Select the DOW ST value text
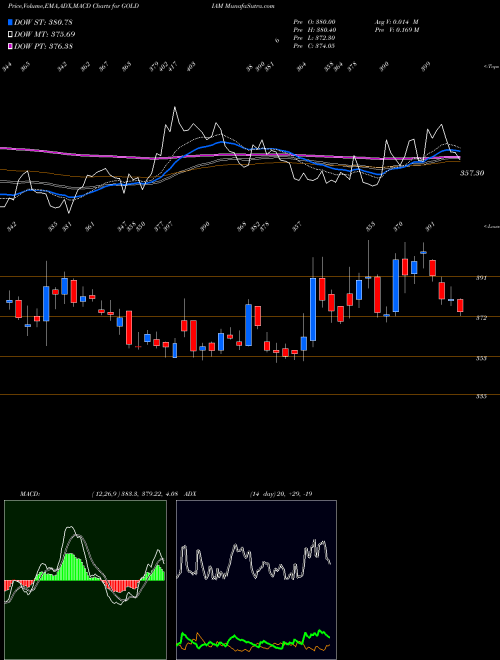Screen dimensions: 500x660 click(x=61, y=22)
